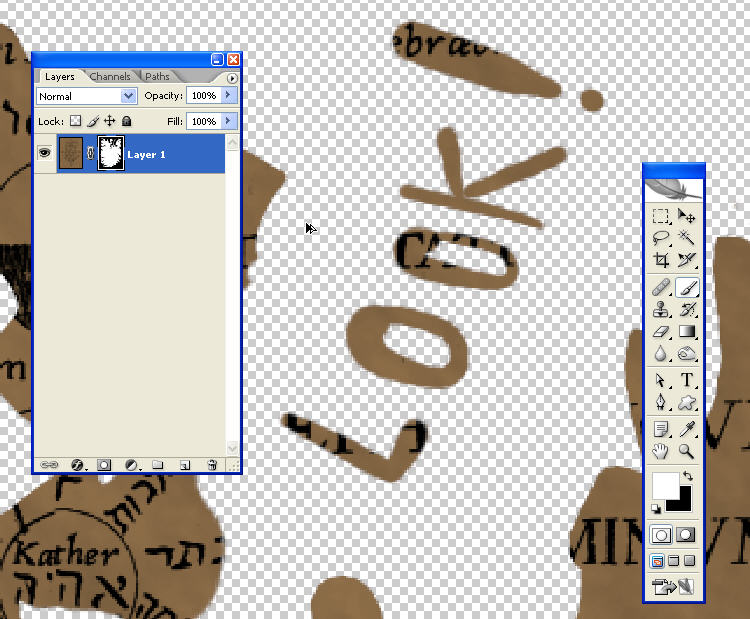Open add layer style menu
Image resolution: width=750 pixels, height=619 pixels.
pos(77,464)
